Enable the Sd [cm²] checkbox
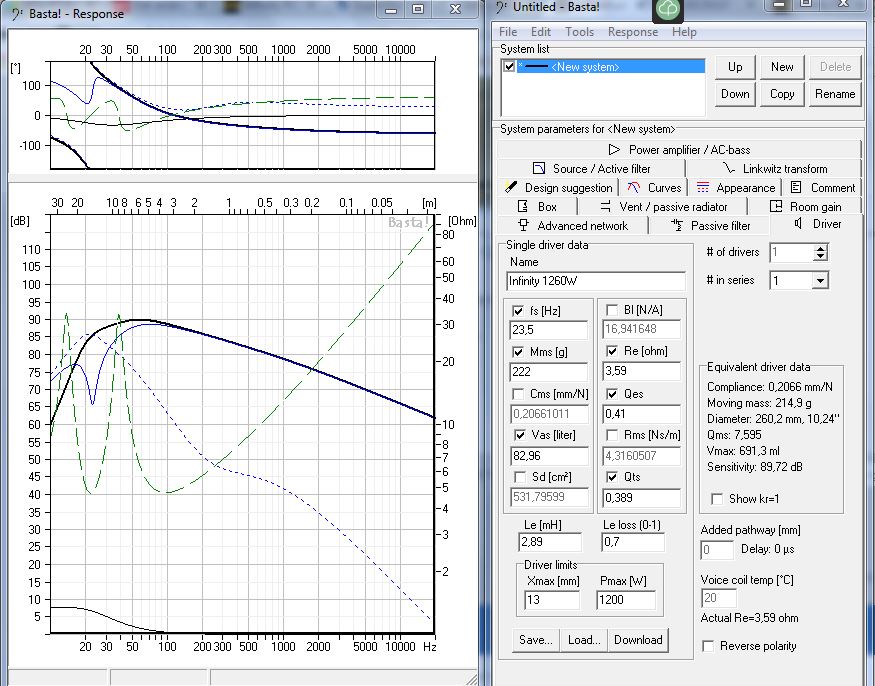875x686 pixels. [520, 477]
